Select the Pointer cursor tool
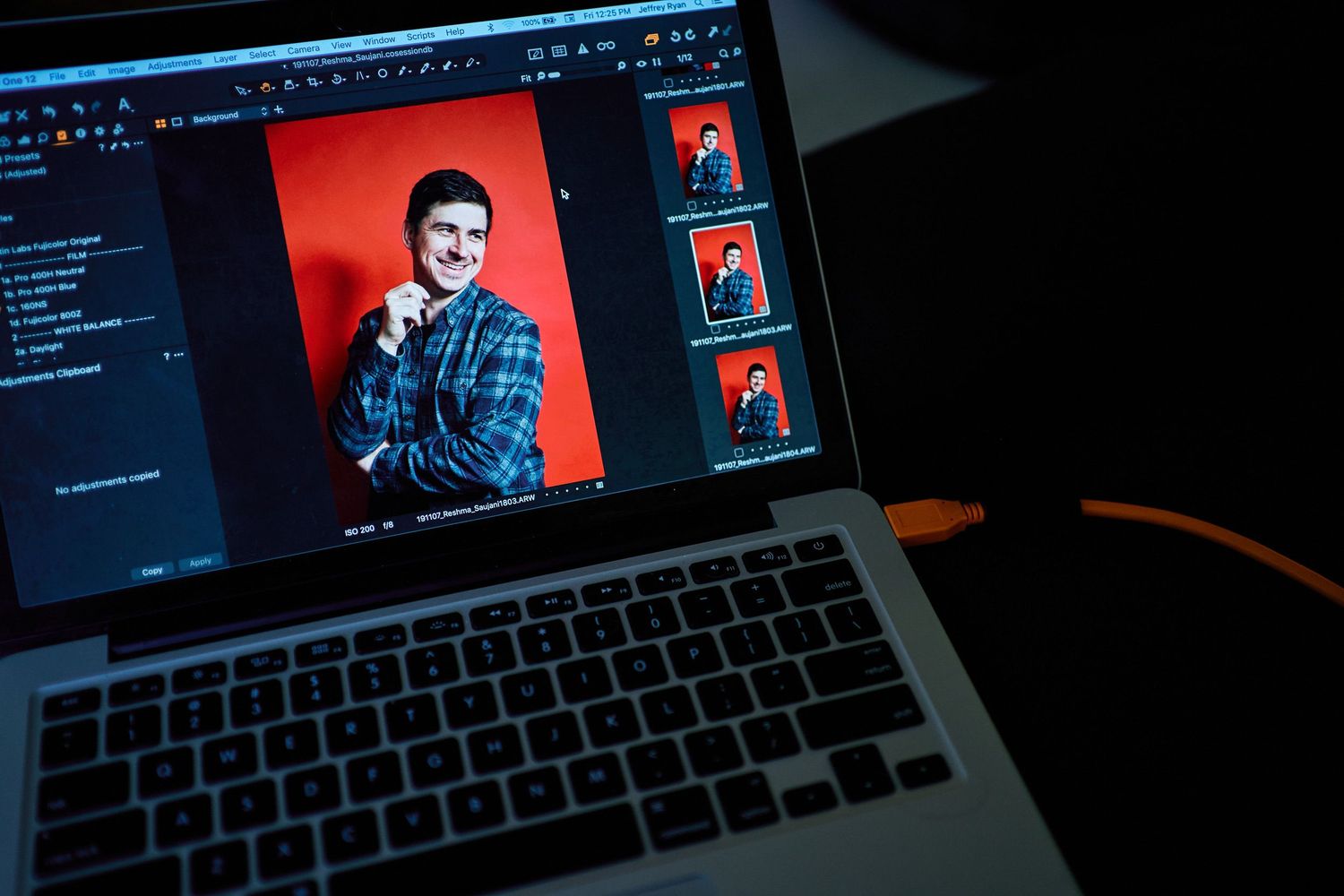The height and width of the screenshot is (896, 1344). pos(240,90)
